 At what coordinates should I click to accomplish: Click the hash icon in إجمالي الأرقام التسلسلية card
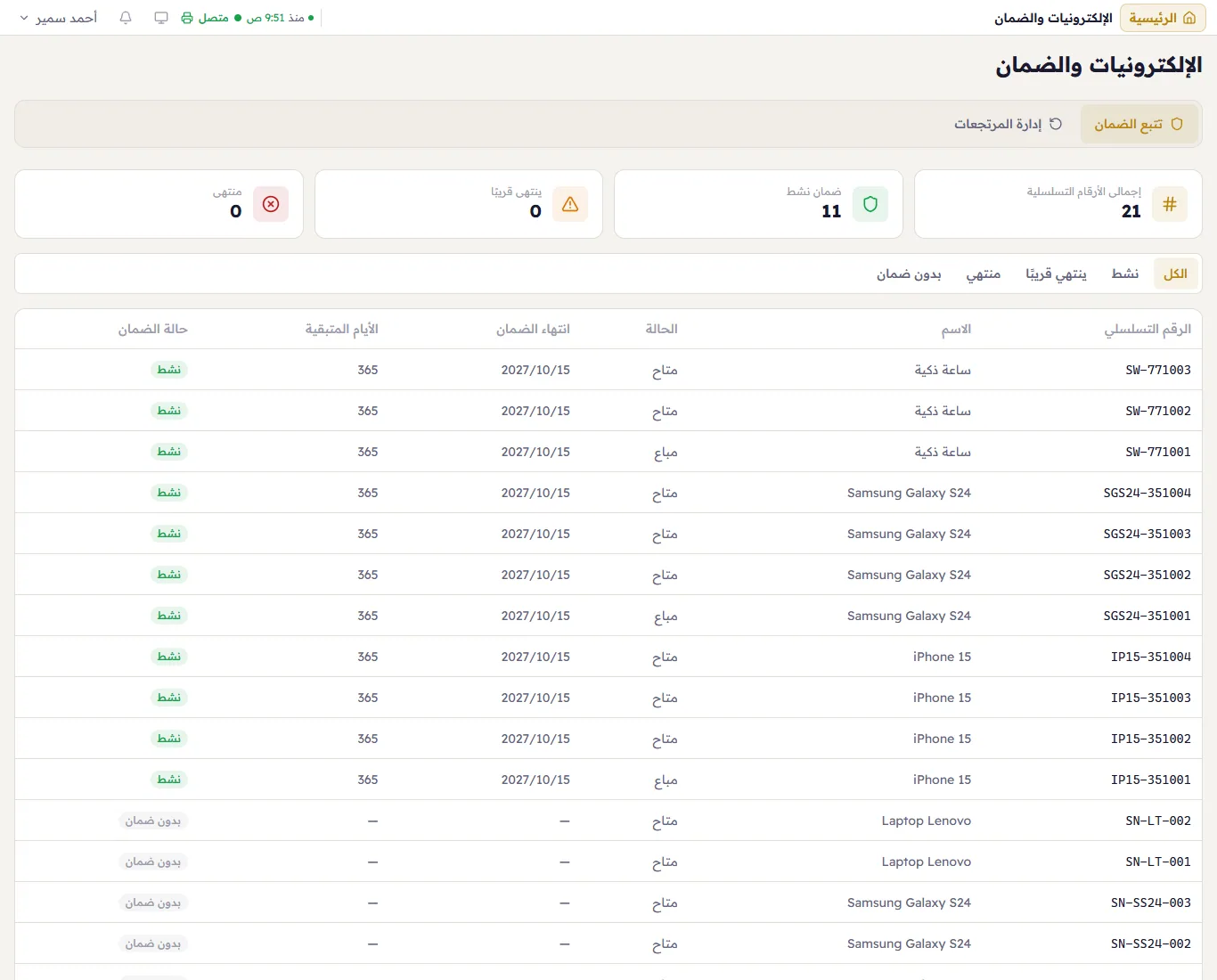pos(1170,204)
